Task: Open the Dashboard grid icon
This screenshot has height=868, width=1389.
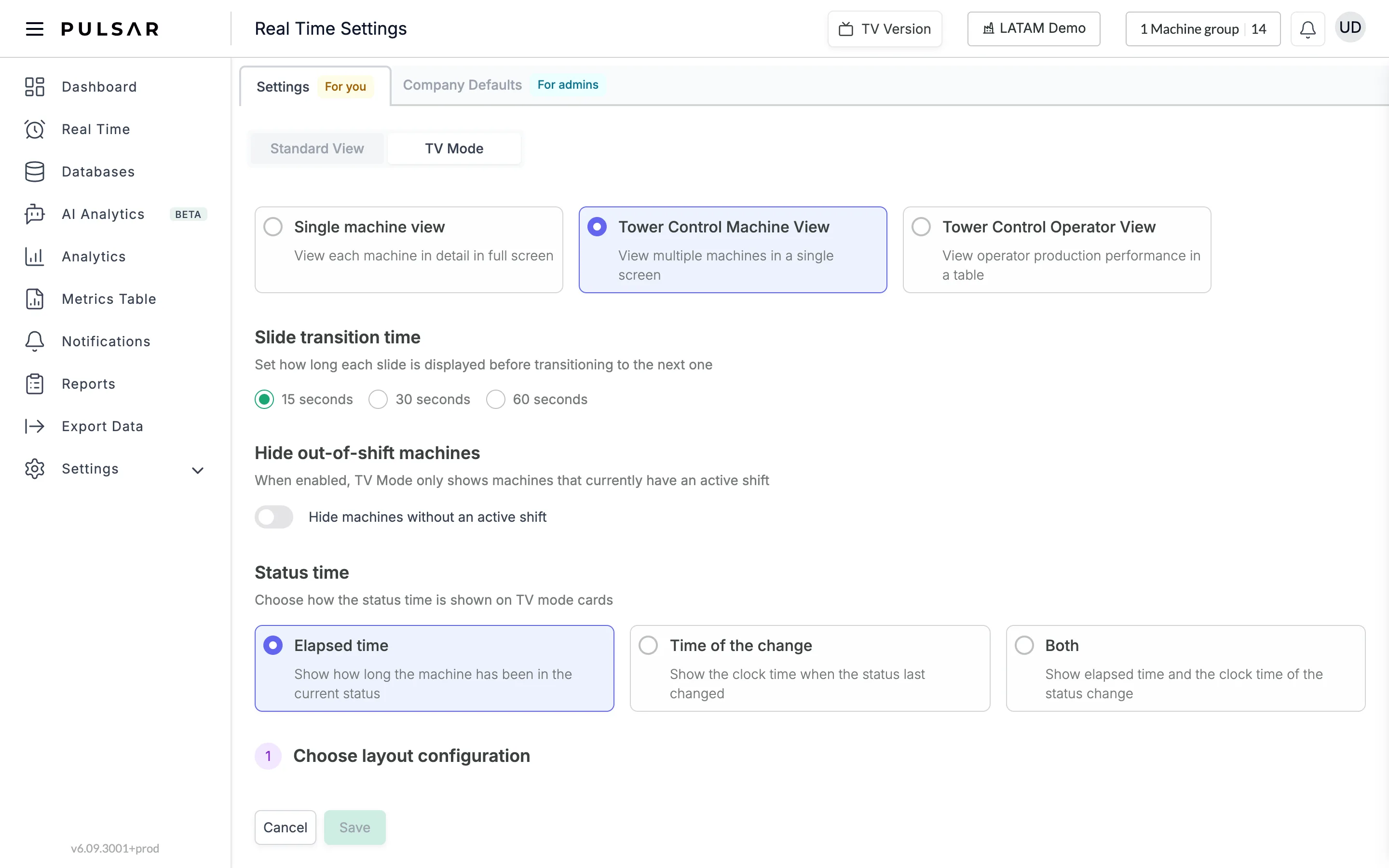Action: pyautogui.click(x=34, y=87)
